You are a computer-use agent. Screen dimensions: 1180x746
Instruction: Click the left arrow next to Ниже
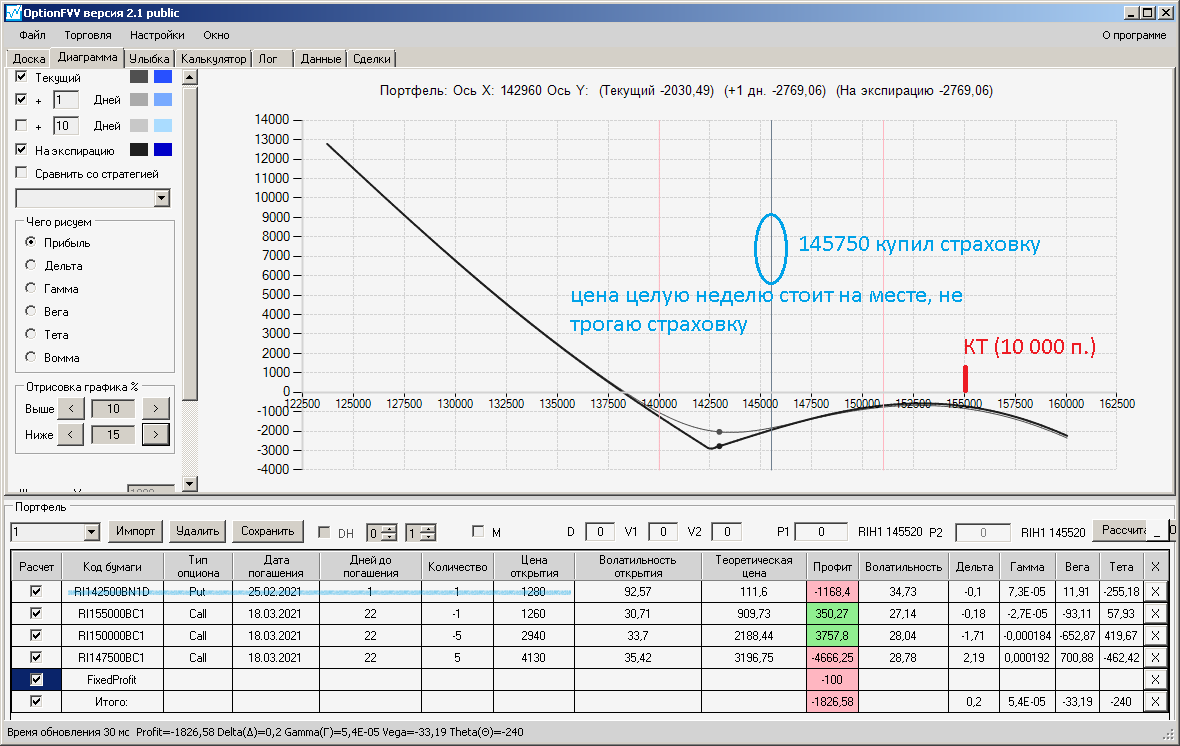pyautogui.click(x=71, y=434)
